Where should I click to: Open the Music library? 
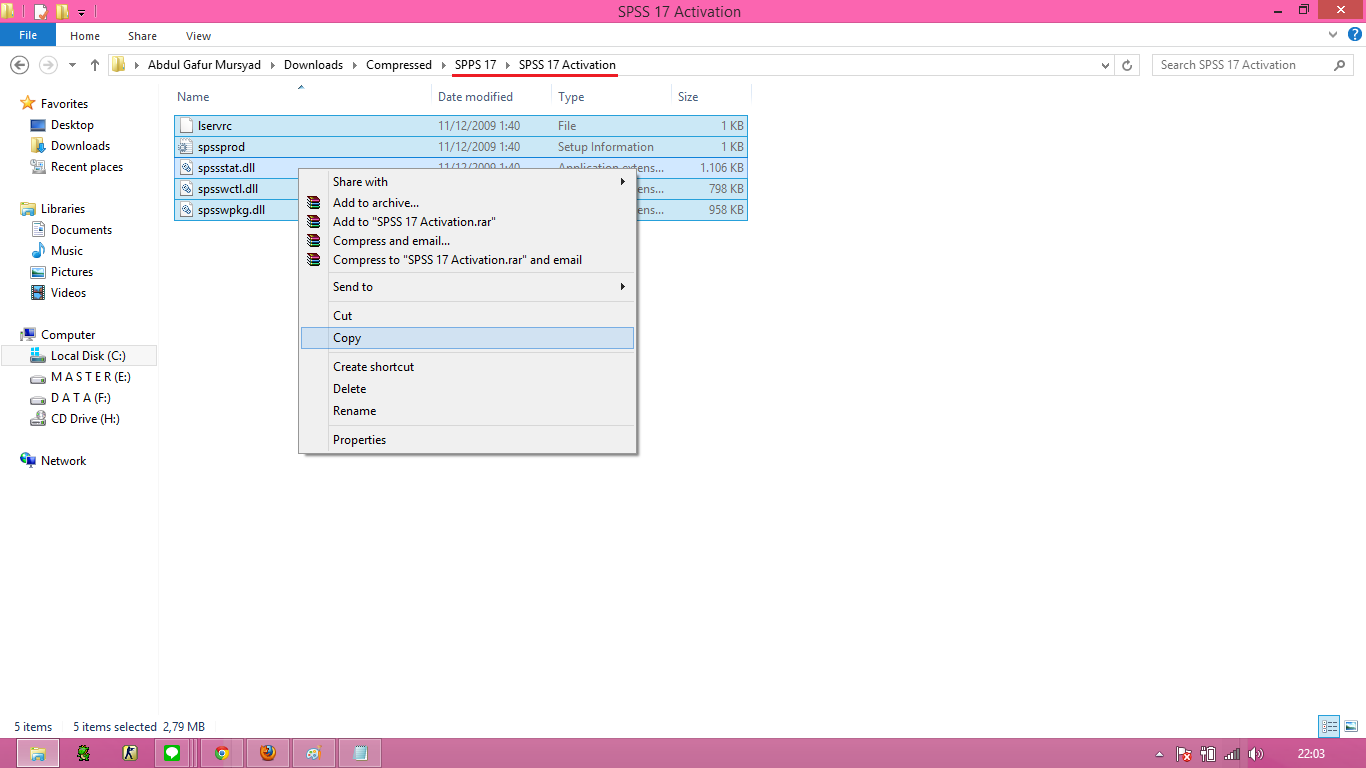point(67,251)
